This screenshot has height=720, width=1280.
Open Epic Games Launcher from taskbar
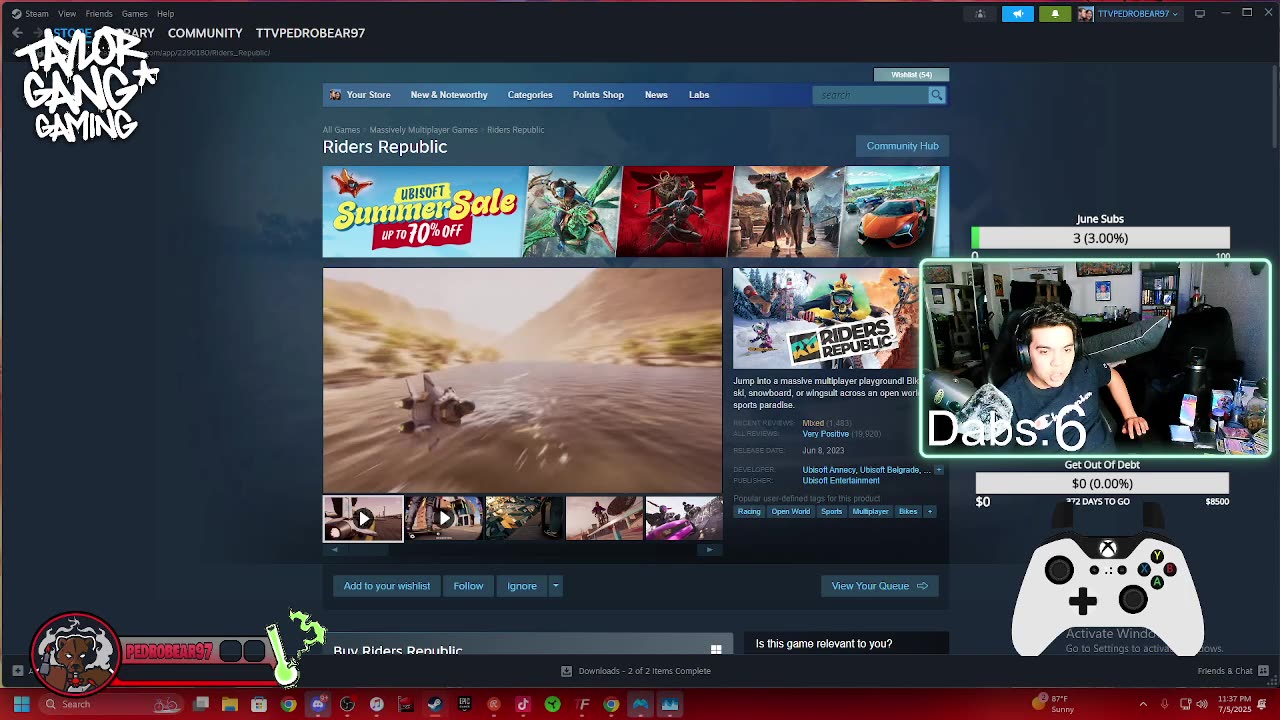tap(464, 704)
